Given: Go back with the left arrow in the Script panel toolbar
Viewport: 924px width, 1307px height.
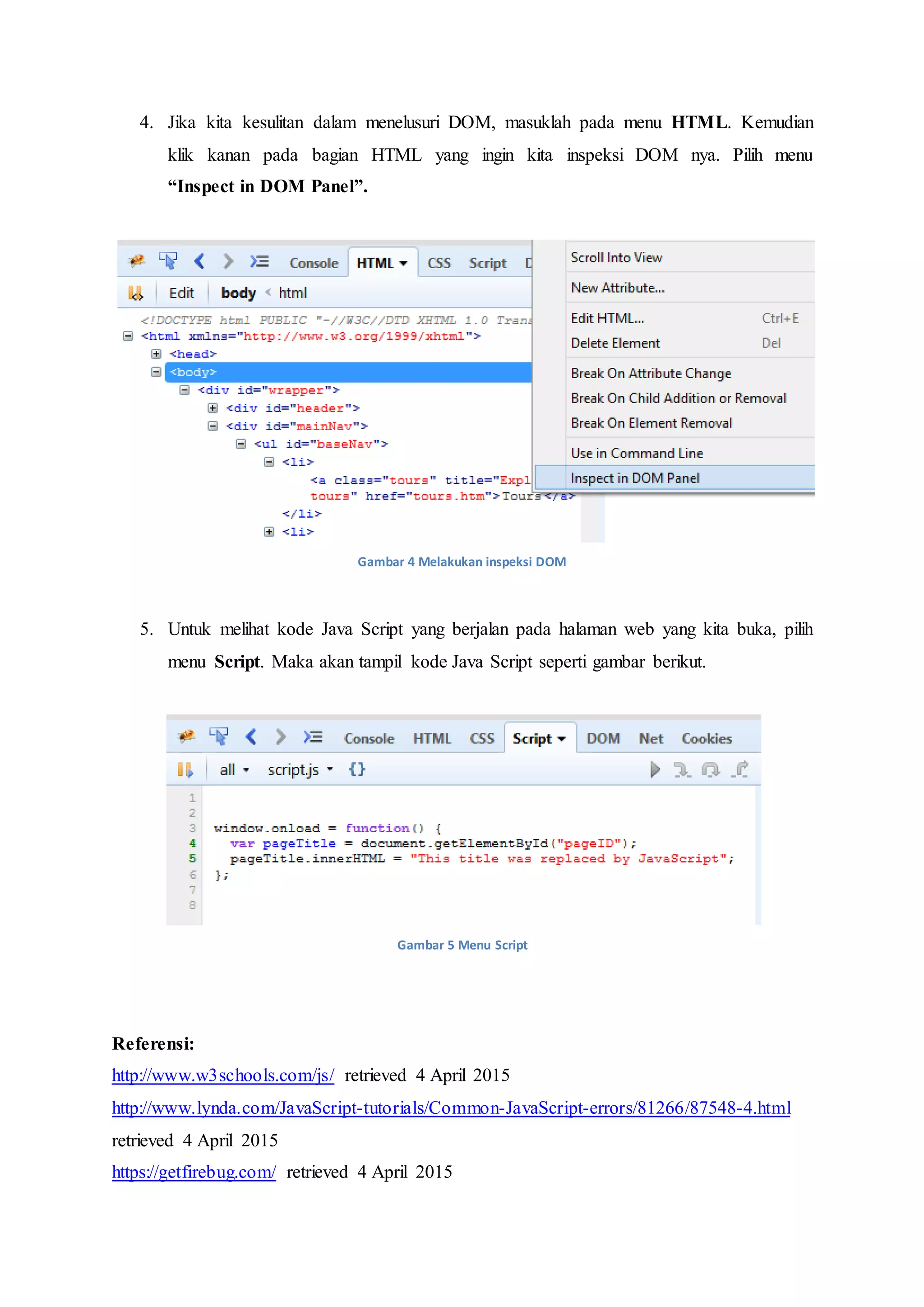Looking at the screenshot, I should coord(251,737).
